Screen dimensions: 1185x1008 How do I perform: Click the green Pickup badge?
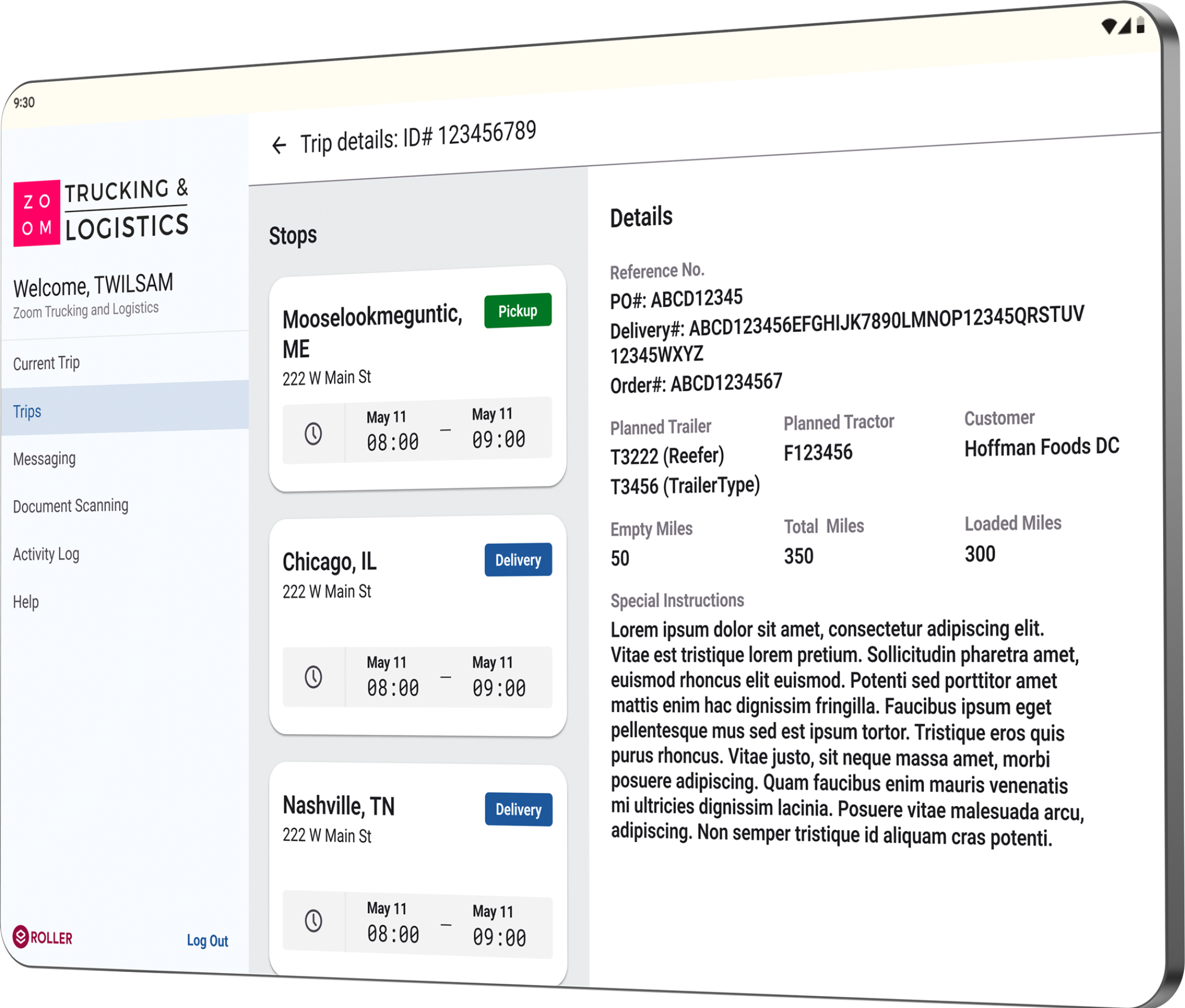517,310
